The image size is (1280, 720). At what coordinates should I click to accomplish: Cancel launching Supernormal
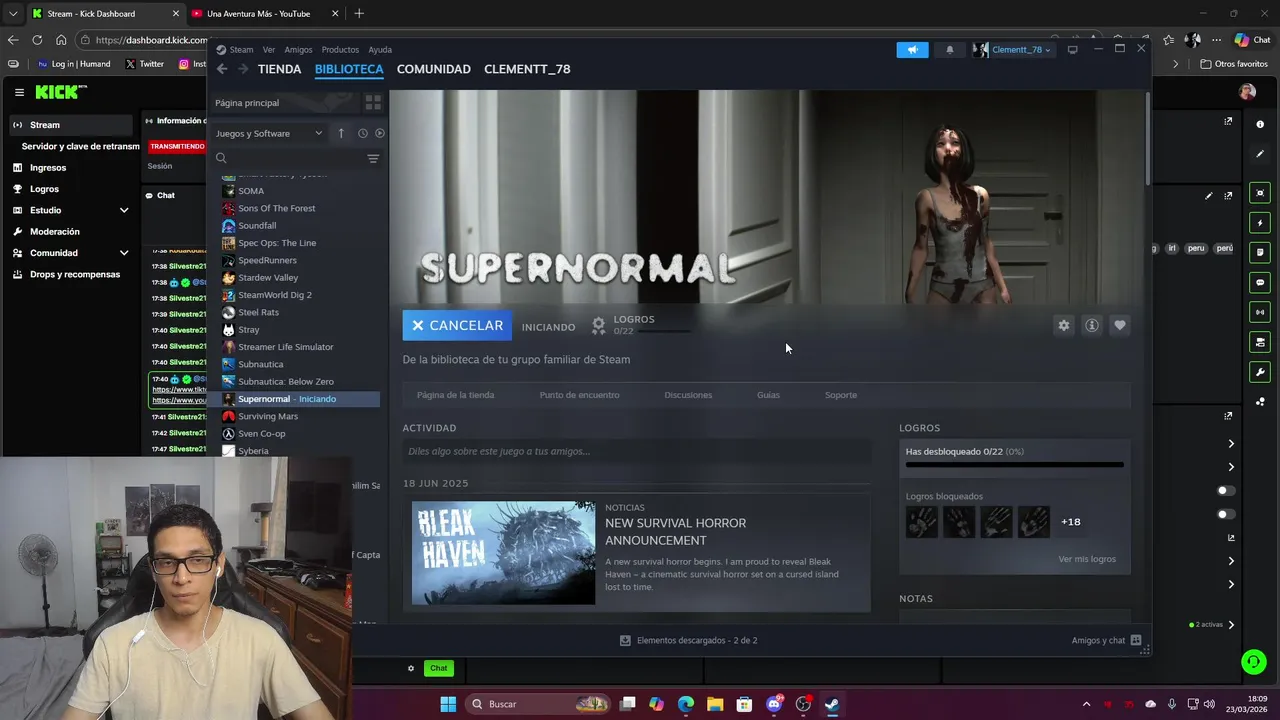tap(457, 325)
